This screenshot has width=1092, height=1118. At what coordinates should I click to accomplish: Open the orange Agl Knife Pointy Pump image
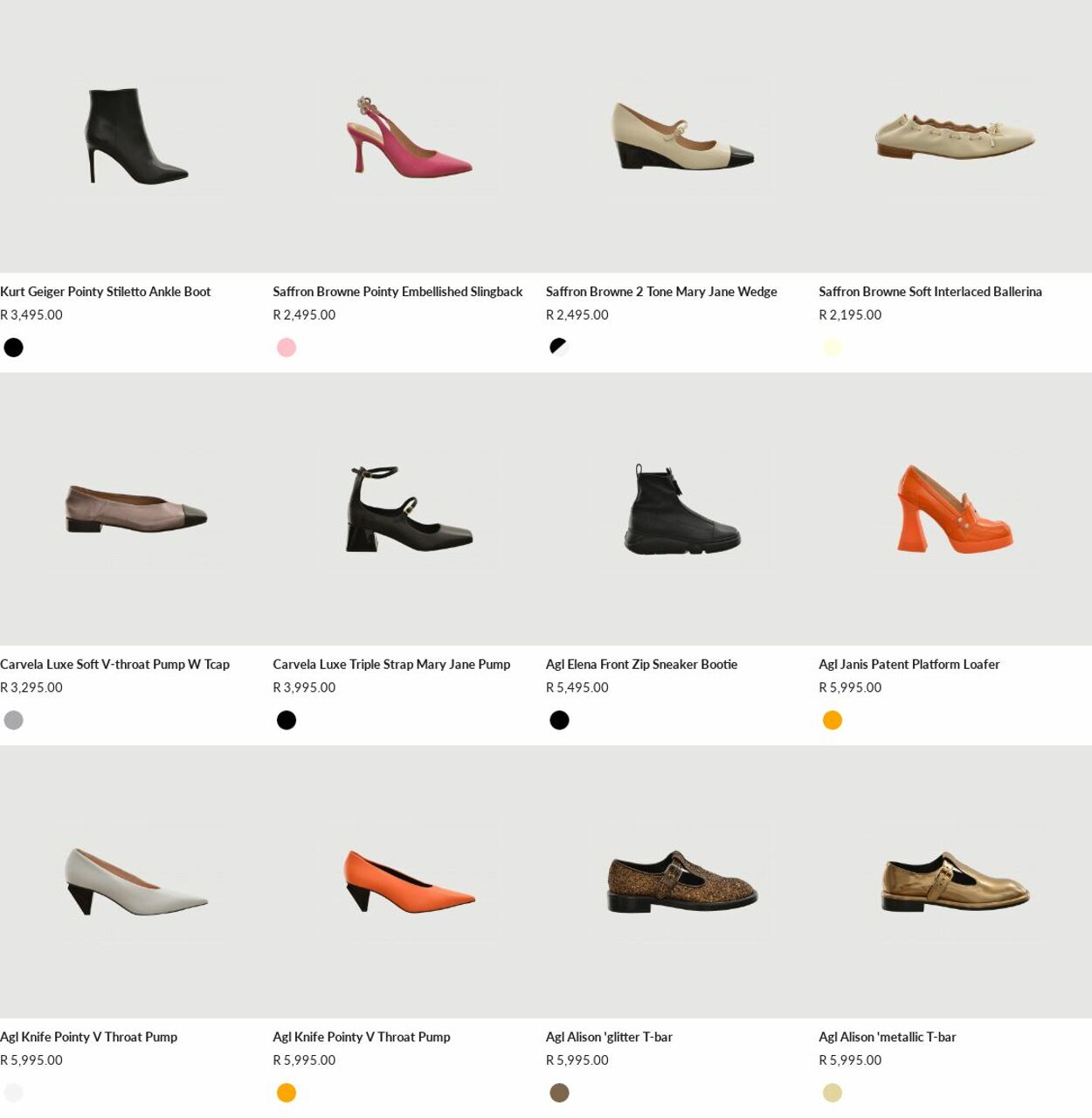(409, 882)
